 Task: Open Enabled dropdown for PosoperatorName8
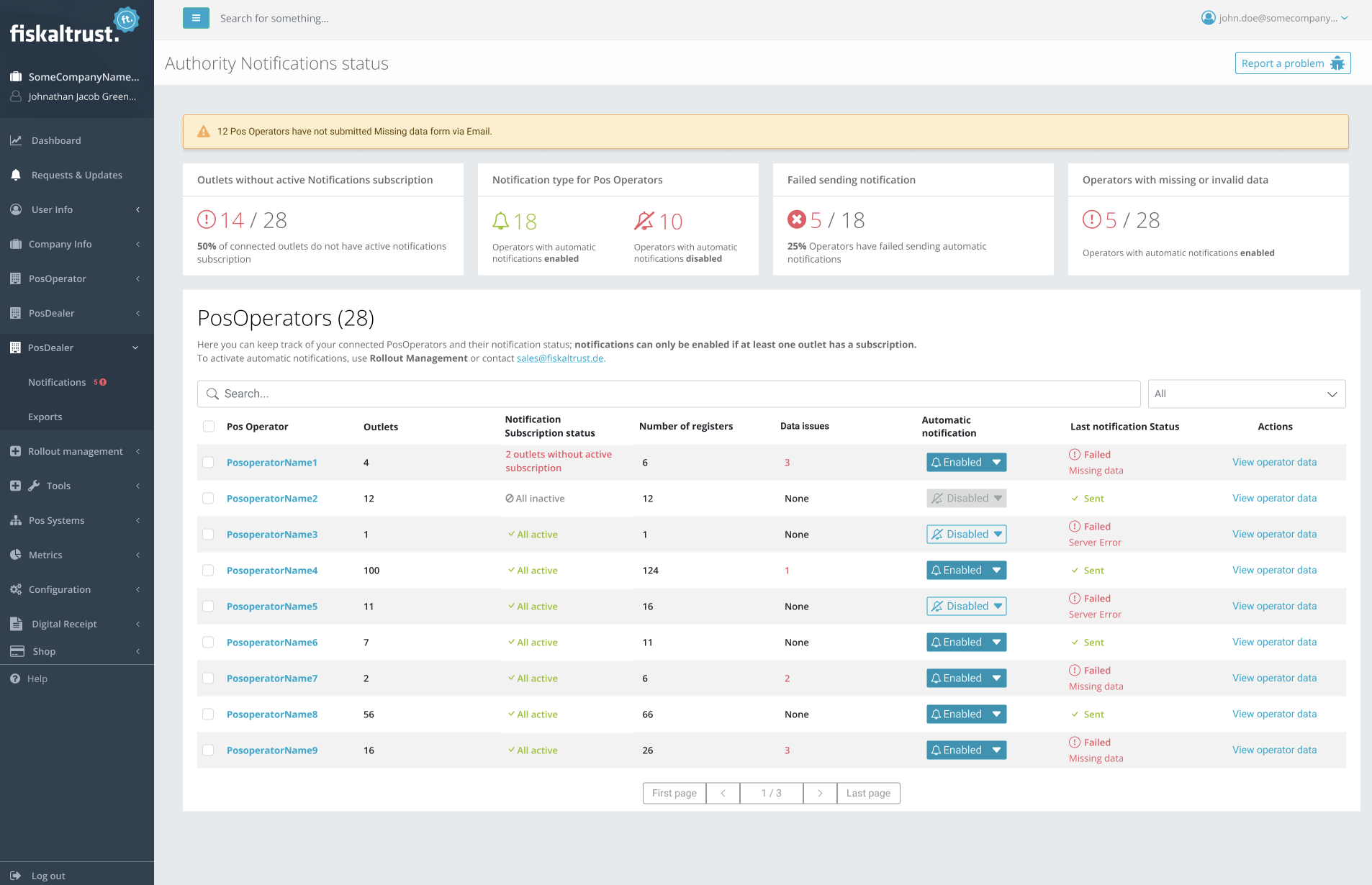(966, 714)
